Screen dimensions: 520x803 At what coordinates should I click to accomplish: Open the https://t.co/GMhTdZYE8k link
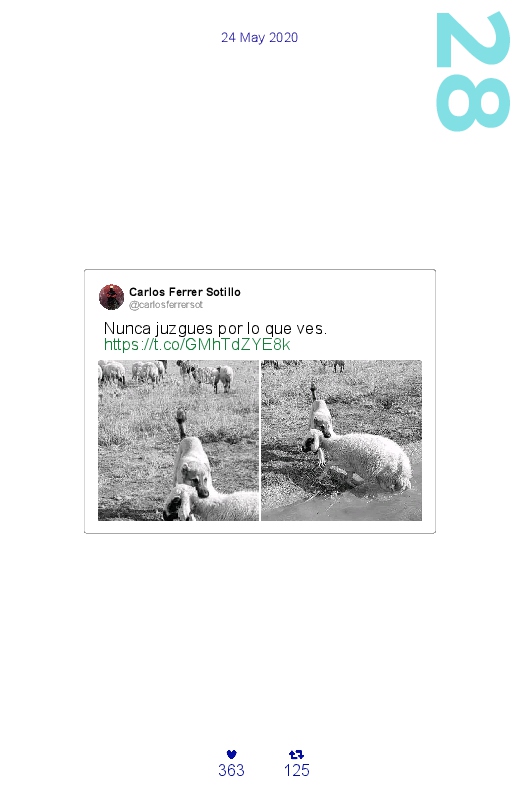click(x=197, y=344)
